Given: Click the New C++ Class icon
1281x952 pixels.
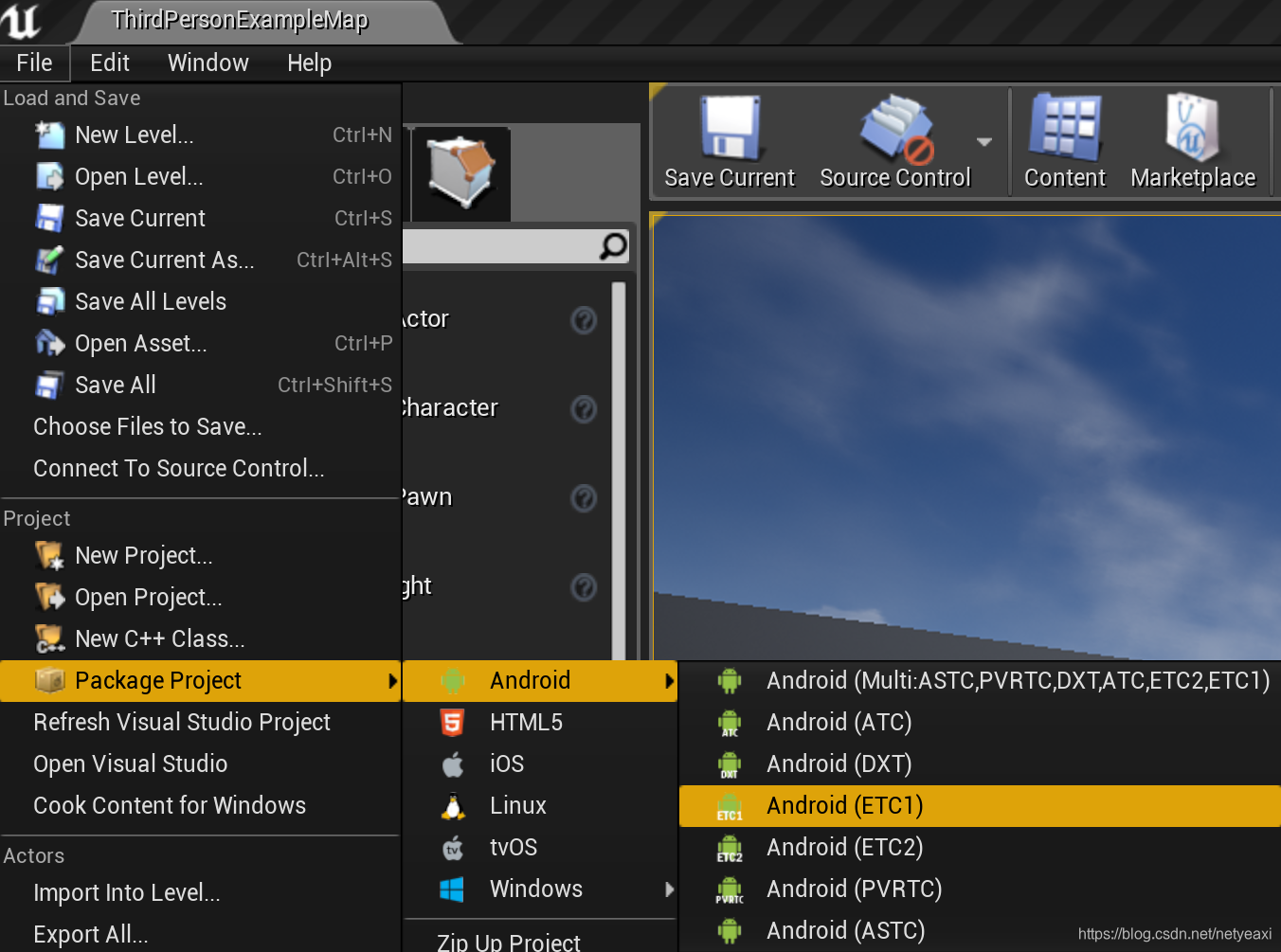Looking at the screenshot, I should pyautogui.click(x=49, y=639).
